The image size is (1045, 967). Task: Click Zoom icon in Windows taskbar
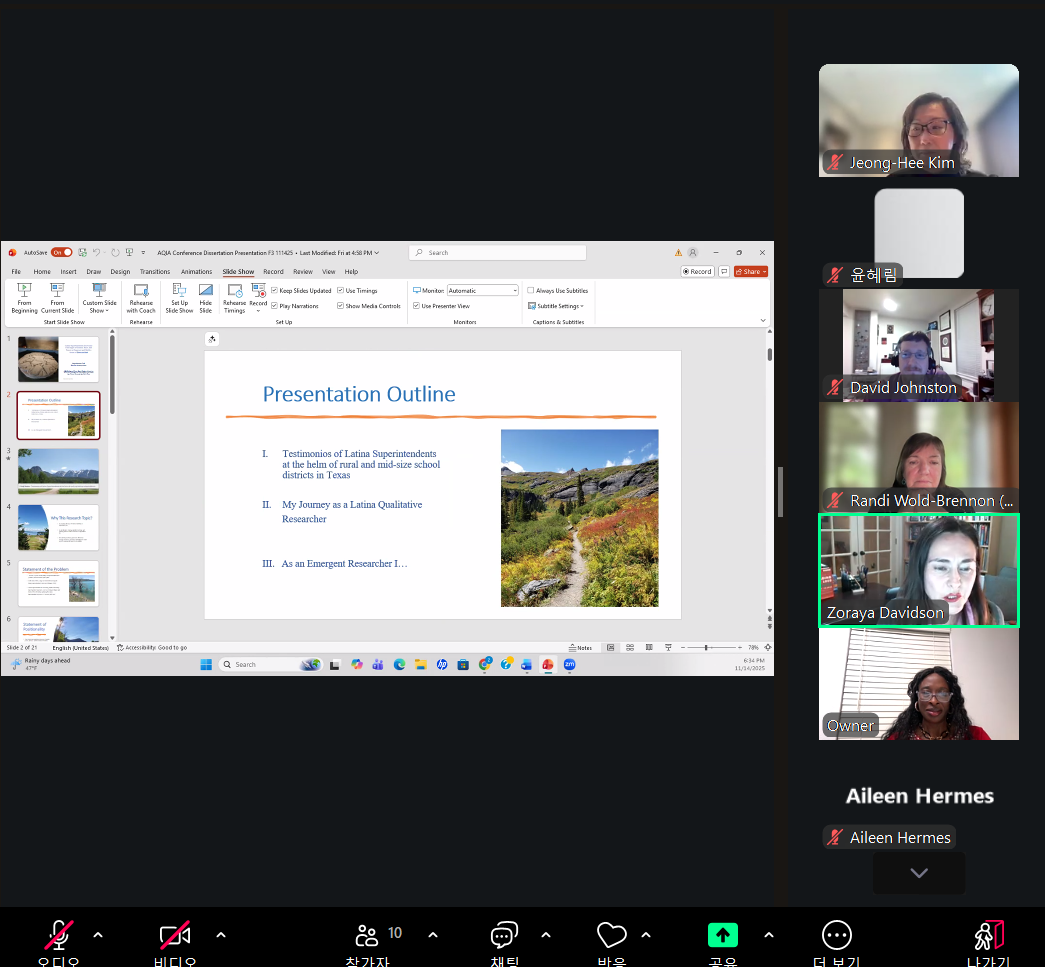[x=569, y=664]
